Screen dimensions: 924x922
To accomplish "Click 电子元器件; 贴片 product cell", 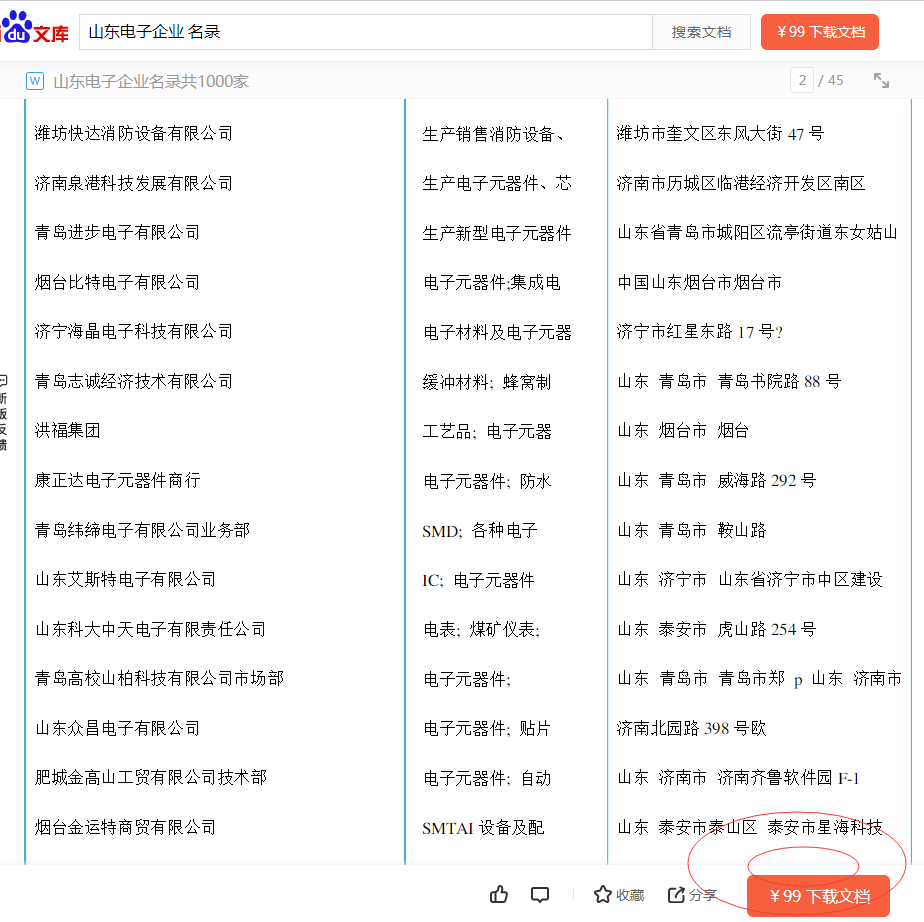I will 487,729.
